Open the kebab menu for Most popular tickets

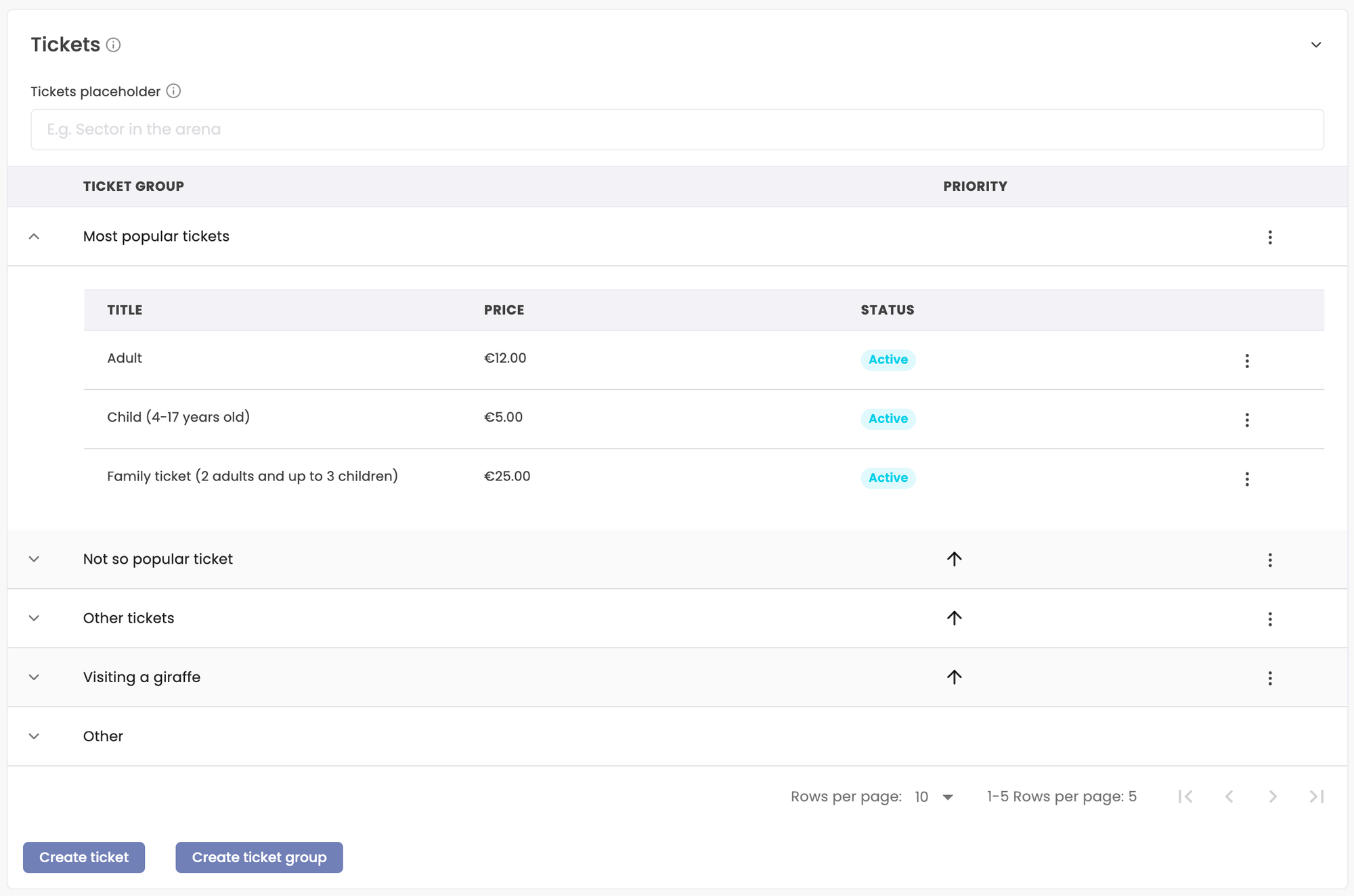click(x=1270, y=238)
